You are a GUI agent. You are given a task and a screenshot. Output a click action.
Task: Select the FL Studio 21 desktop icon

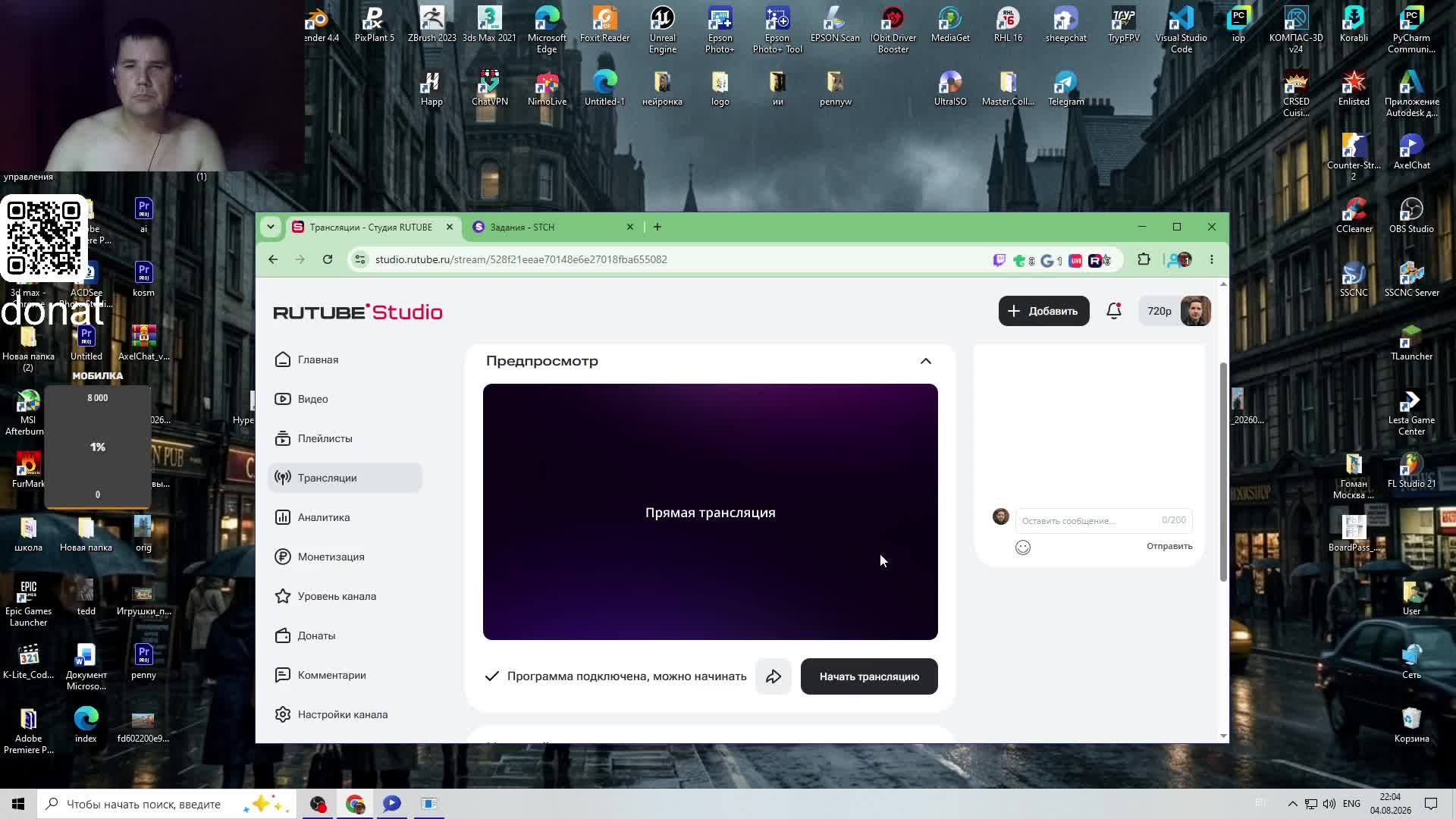1411,470
